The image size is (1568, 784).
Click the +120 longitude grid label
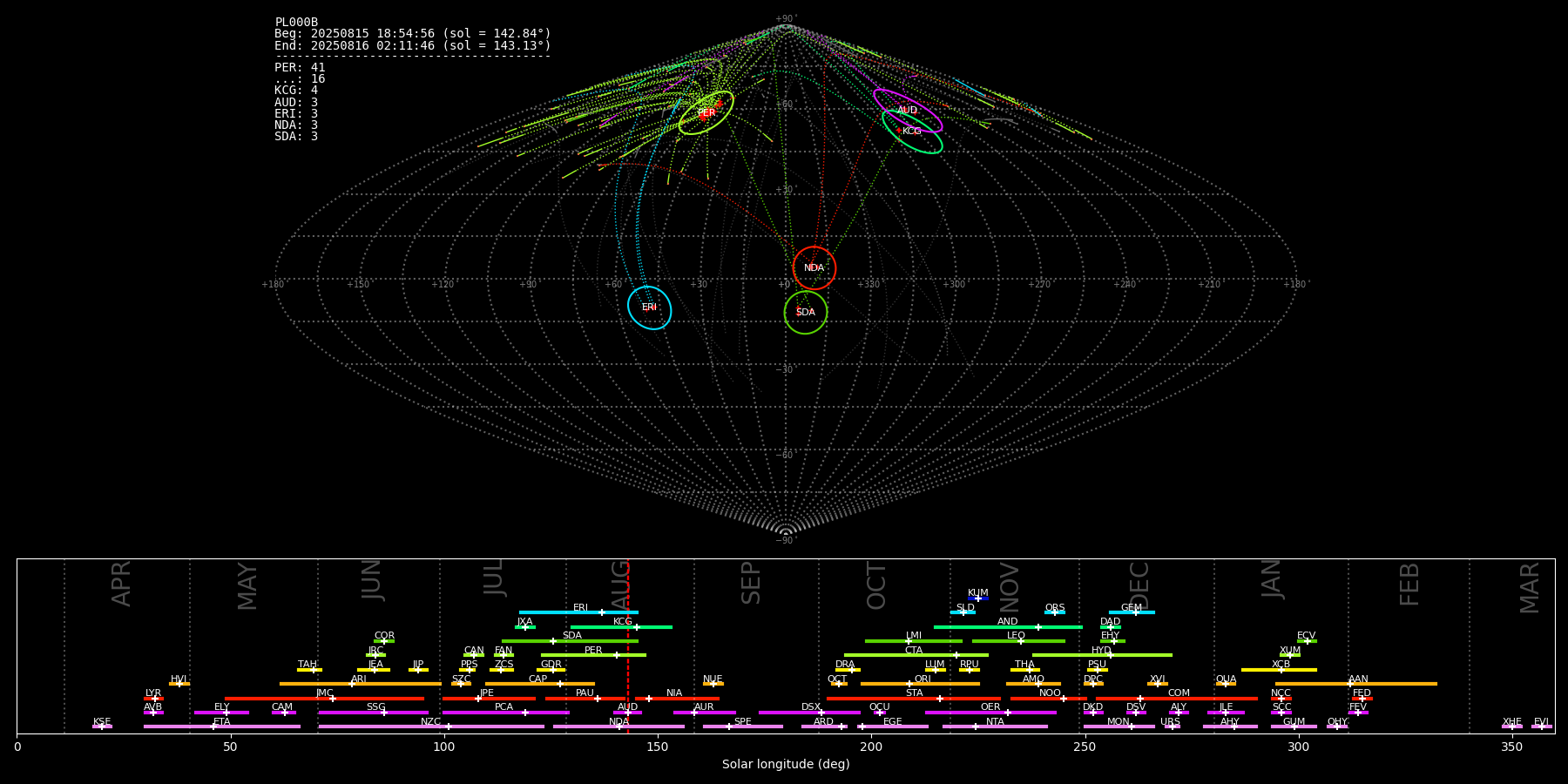[x=443, y=285]
